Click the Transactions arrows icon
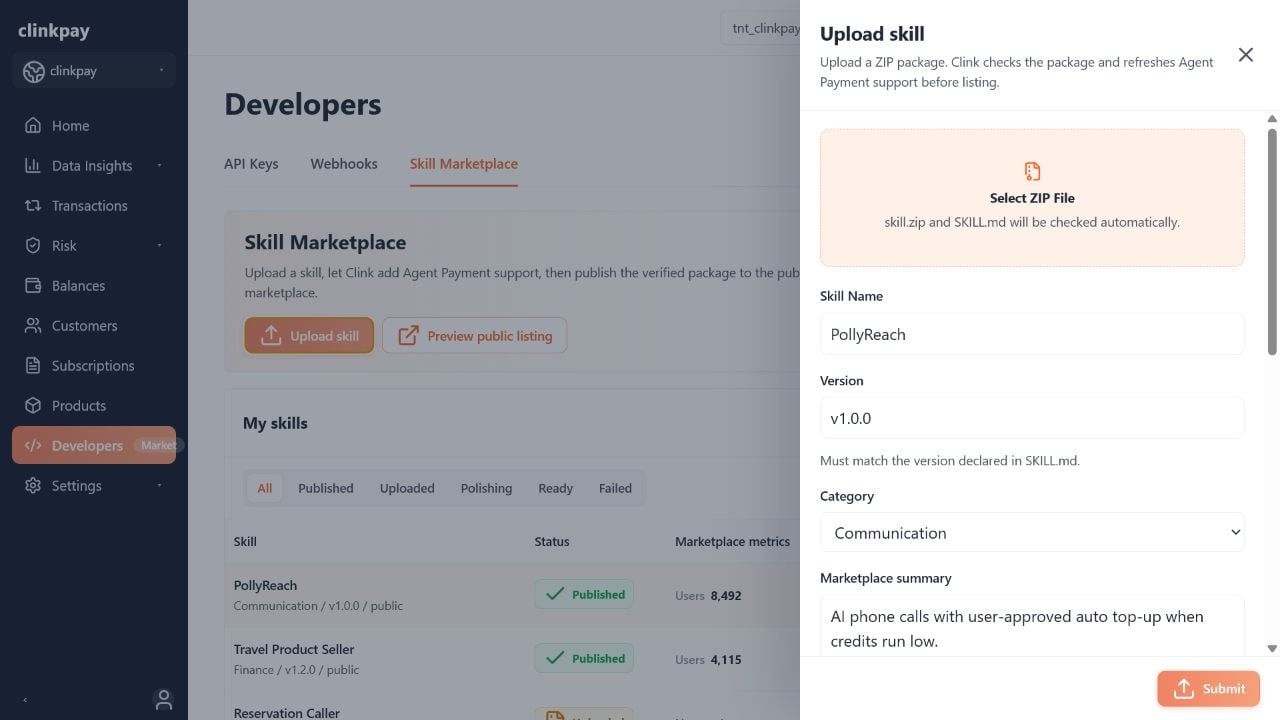Viewport: 1280px width, 720px height. tap(33, 206)
